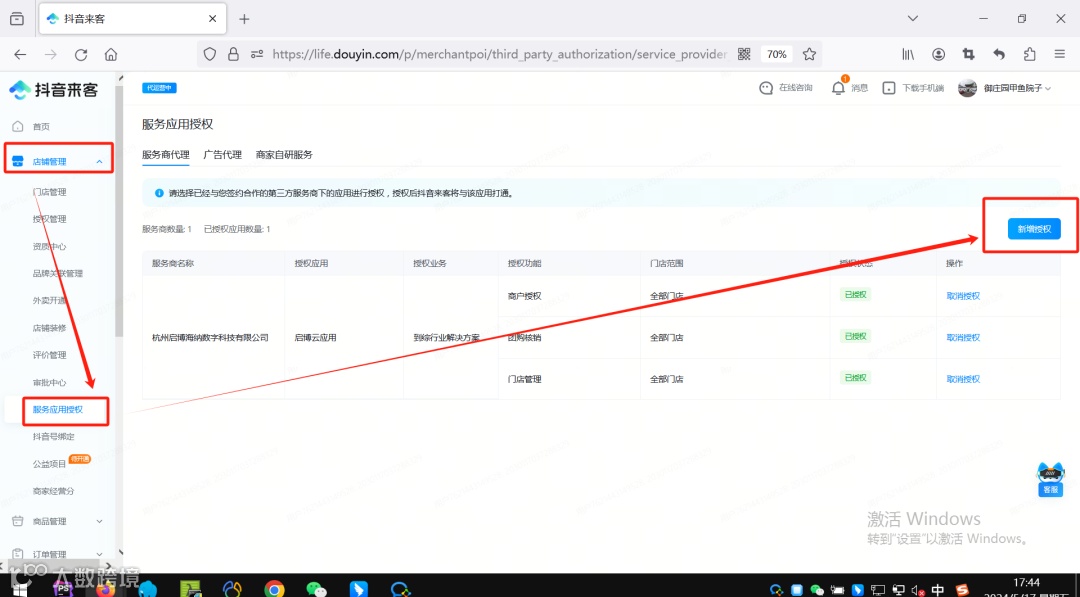Click the 抖音来客 logo in the sidebar

(54, 90)
